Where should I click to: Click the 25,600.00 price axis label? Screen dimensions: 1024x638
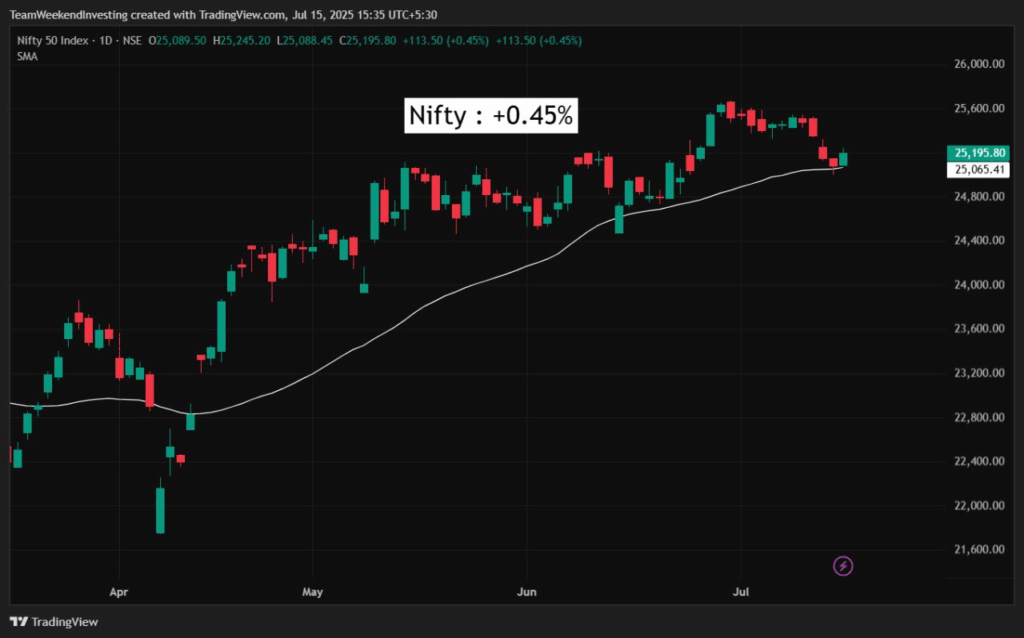point(979,108)
